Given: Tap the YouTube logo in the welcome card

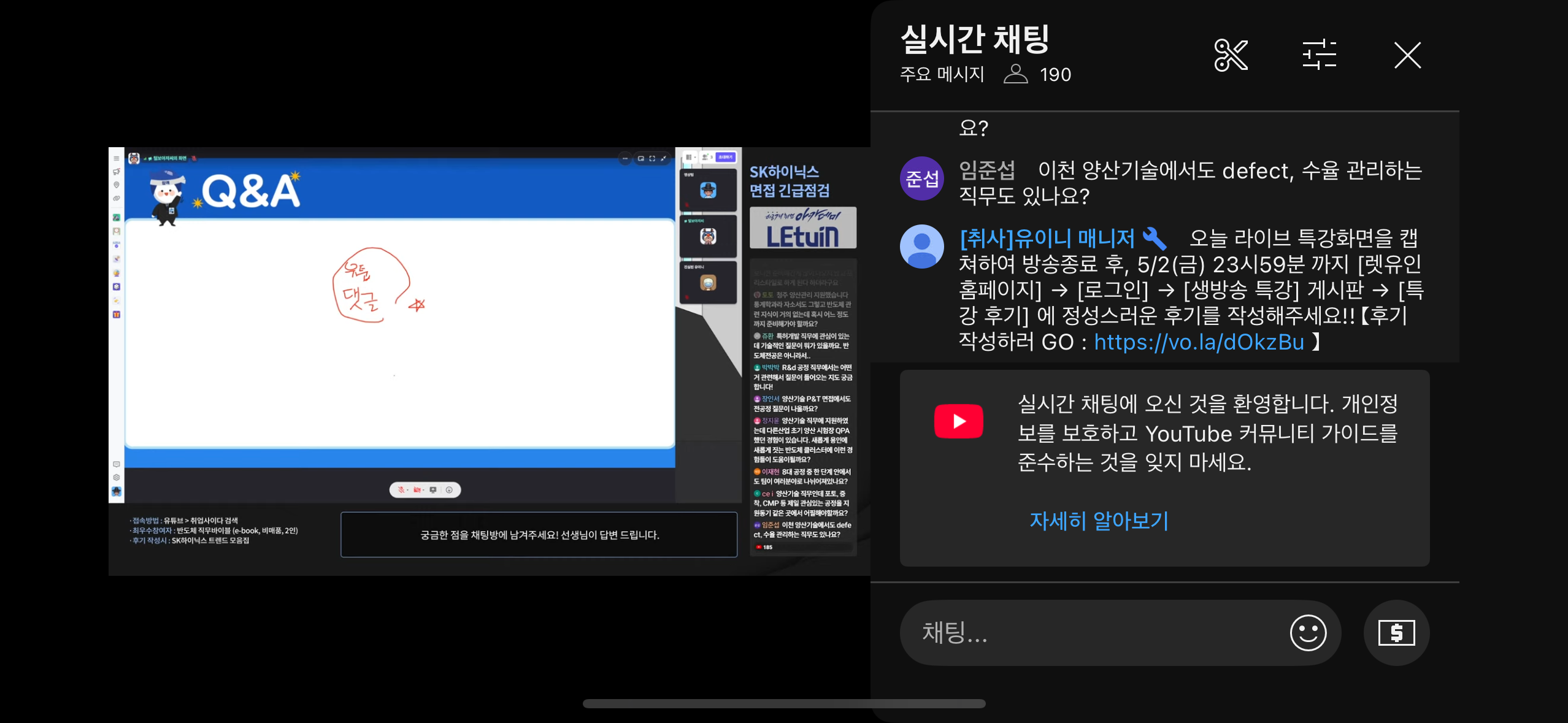Looking at the screenshot, I should (958, 421).
